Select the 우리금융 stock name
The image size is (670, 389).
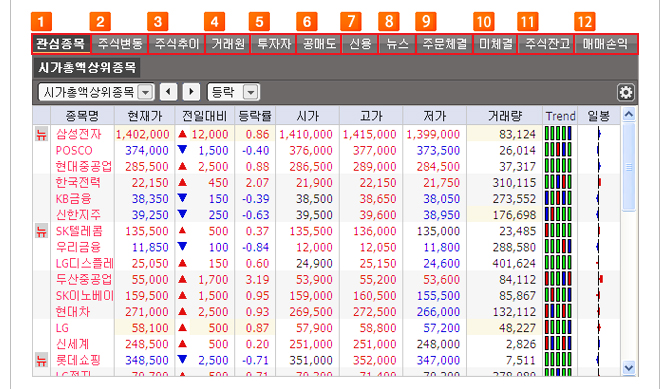coord(78,247)
